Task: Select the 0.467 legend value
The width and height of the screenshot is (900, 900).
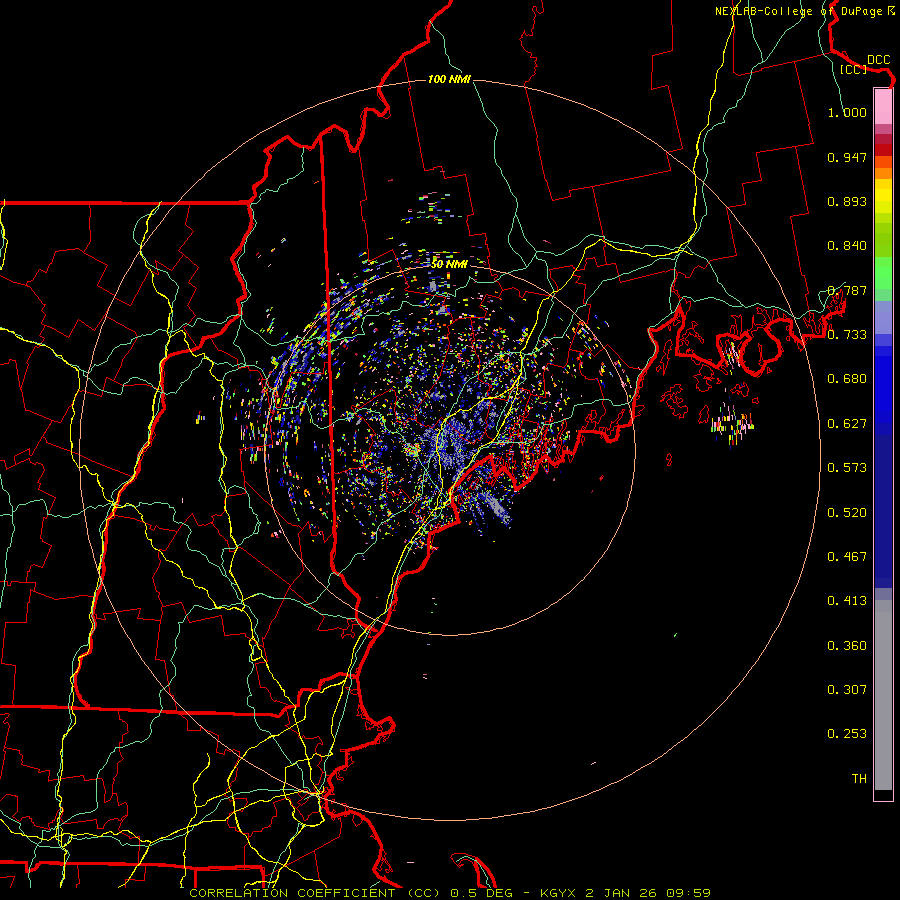Action: click(847, 557)
